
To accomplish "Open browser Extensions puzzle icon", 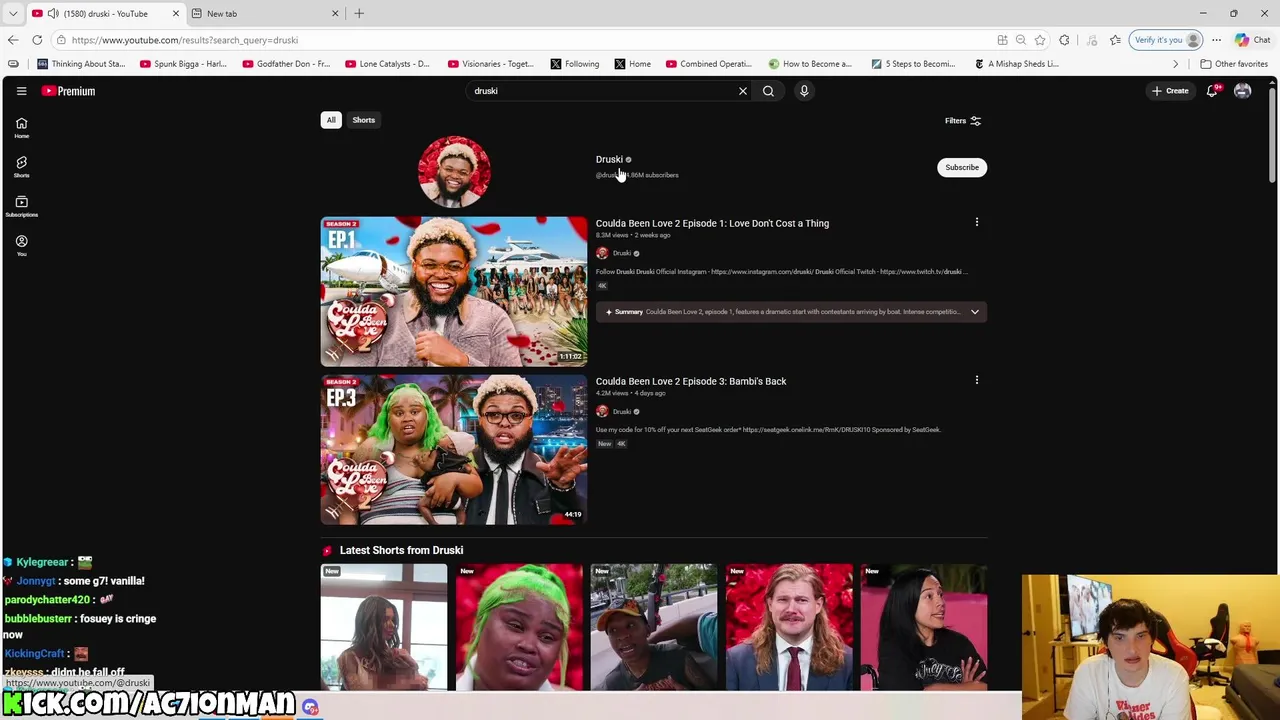I will click(x=1065, y=40).
